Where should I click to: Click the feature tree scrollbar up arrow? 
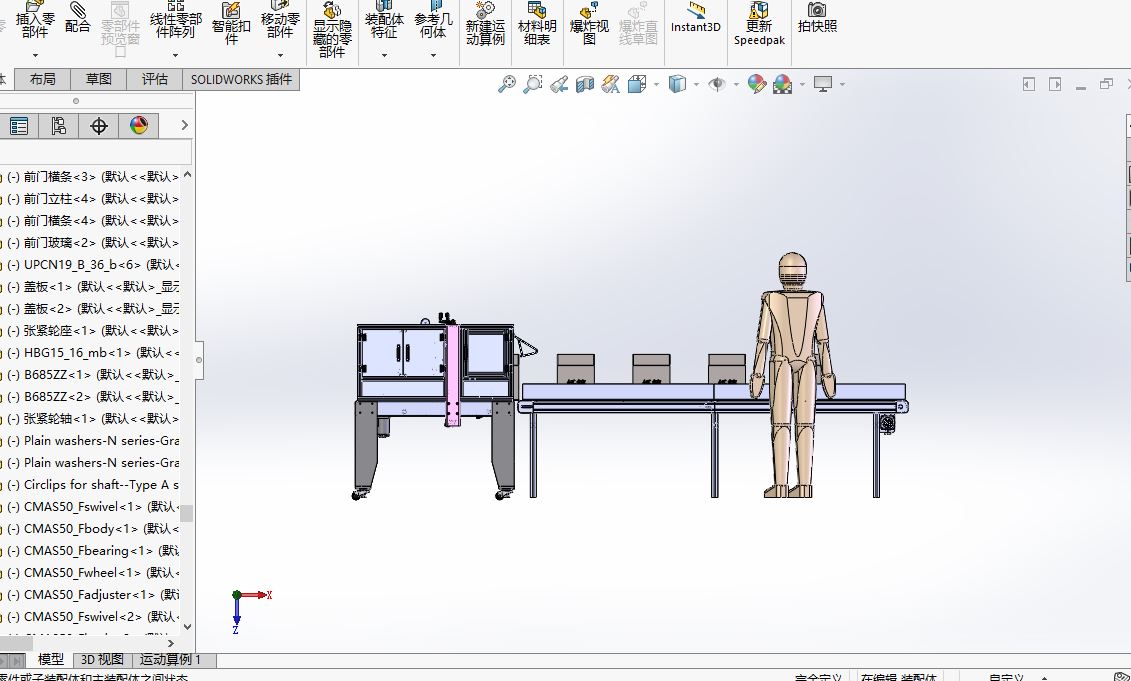(188, 175)
